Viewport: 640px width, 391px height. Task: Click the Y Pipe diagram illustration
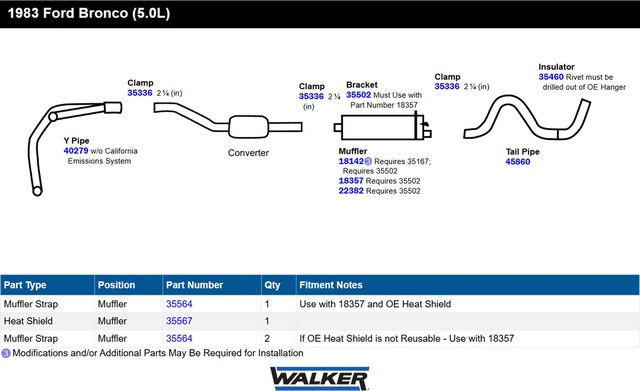(x=75, y=148)
